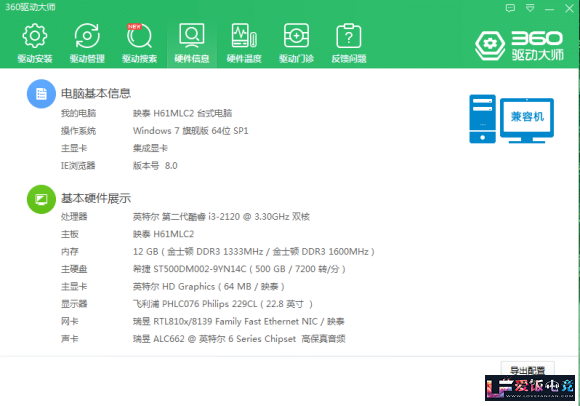
Task: Click the 导出配置 button
Action: point(527,369)
